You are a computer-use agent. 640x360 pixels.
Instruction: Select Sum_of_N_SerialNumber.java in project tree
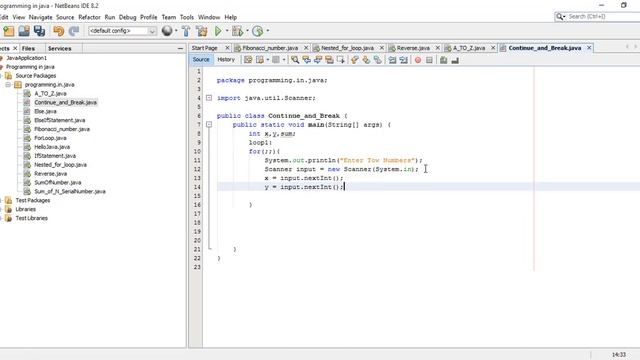(70, 191)
